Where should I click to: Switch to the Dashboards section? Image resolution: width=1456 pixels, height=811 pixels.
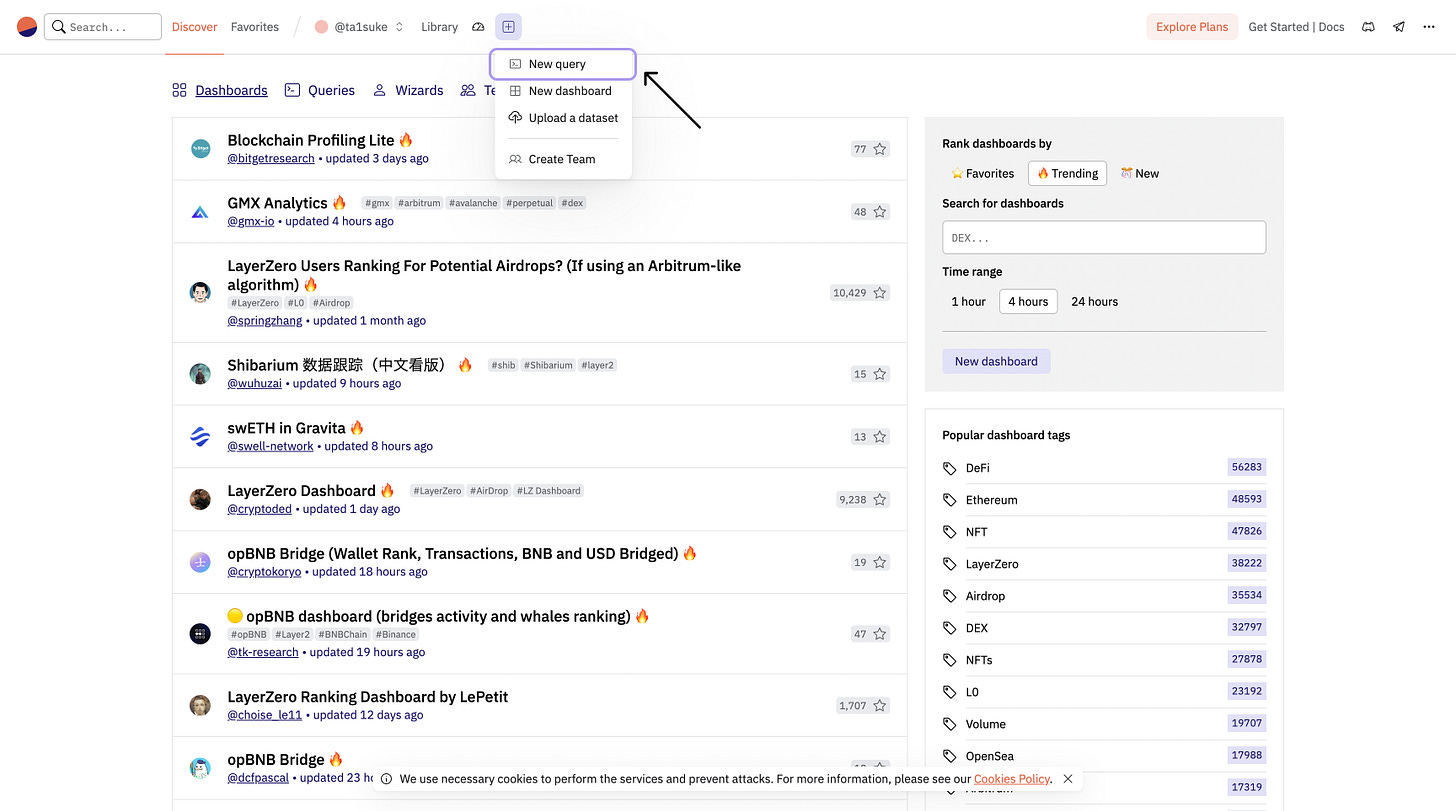pyautogui.click(x=220, y=90)
